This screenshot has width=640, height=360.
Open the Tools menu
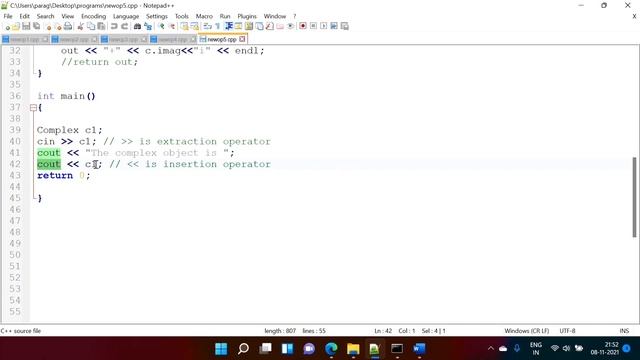pyautogui.click(x=182, y=16)
